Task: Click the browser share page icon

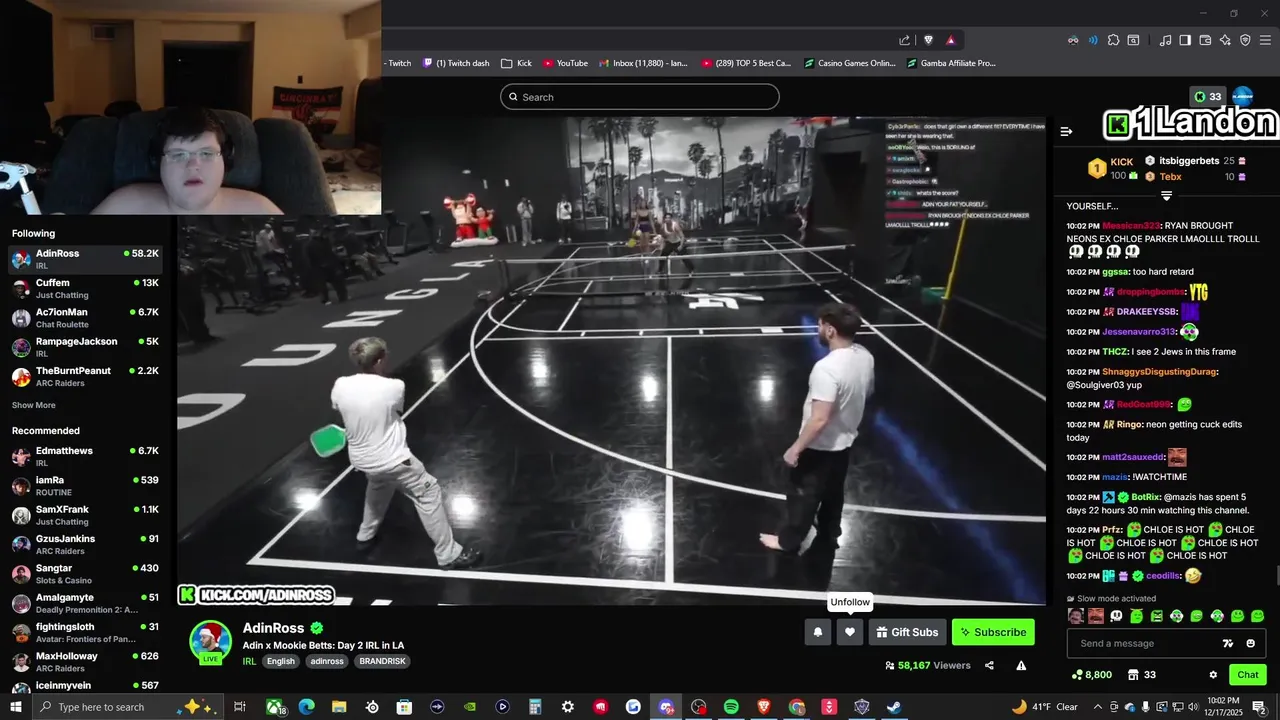Action: (x=905, y=40)
